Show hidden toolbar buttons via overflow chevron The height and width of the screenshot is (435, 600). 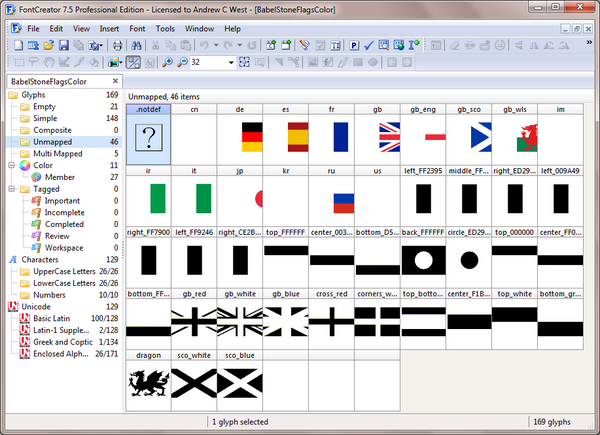click(589, 42)
